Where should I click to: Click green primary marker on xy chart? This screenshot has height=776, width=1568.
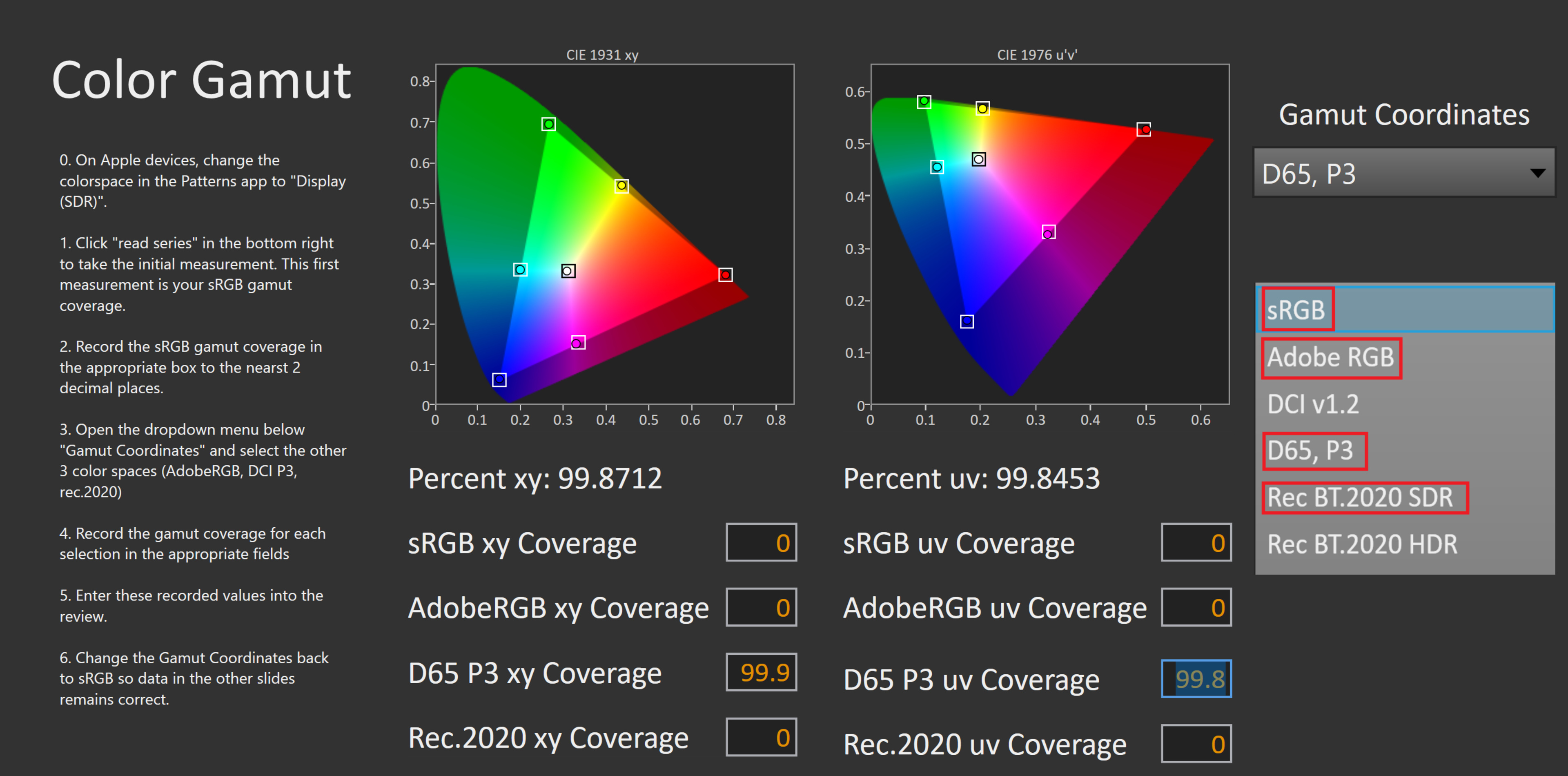point(548,124)
